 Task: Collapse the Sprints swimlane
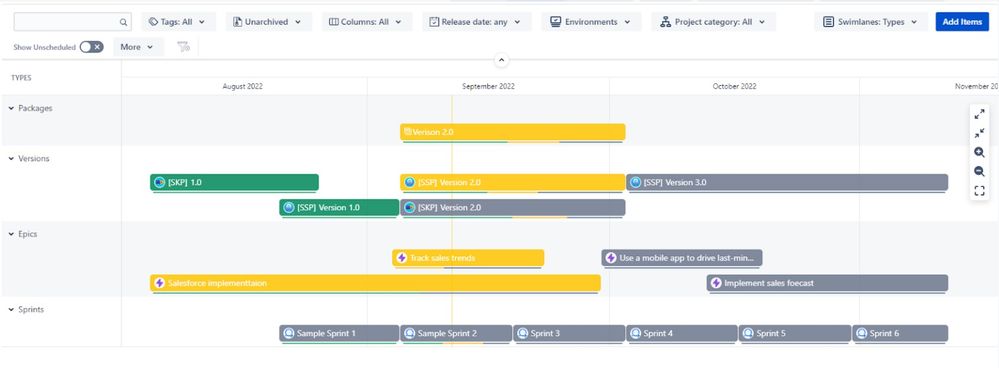point(11,309)
